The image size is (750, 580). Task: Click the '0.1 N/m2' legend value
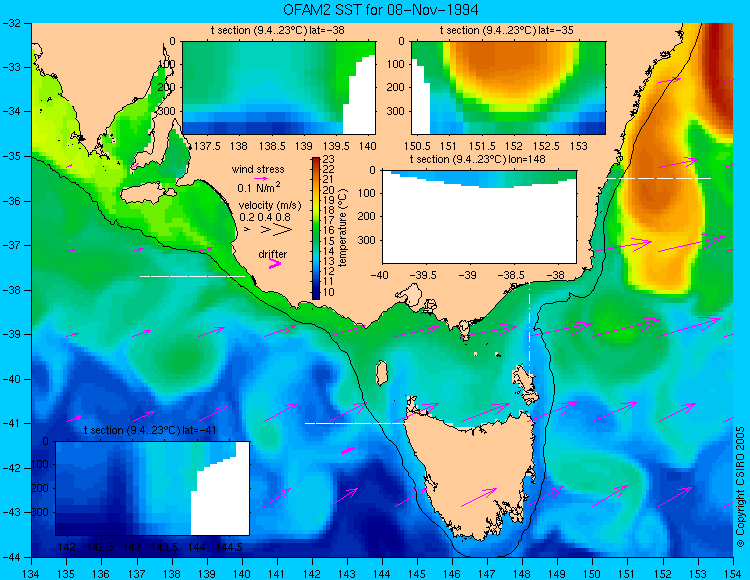coord(259,187)
